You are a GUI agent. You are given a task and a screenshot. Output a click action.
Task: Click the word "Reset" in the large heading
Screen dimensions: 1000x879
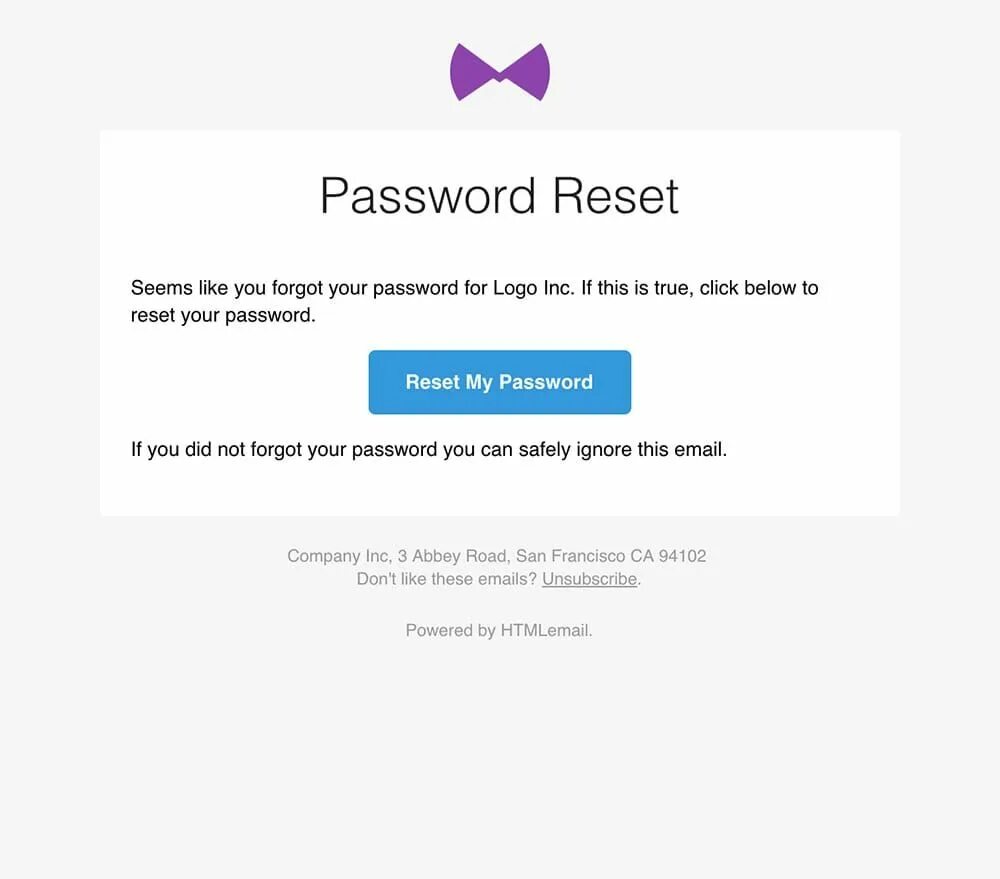[615, 196]
